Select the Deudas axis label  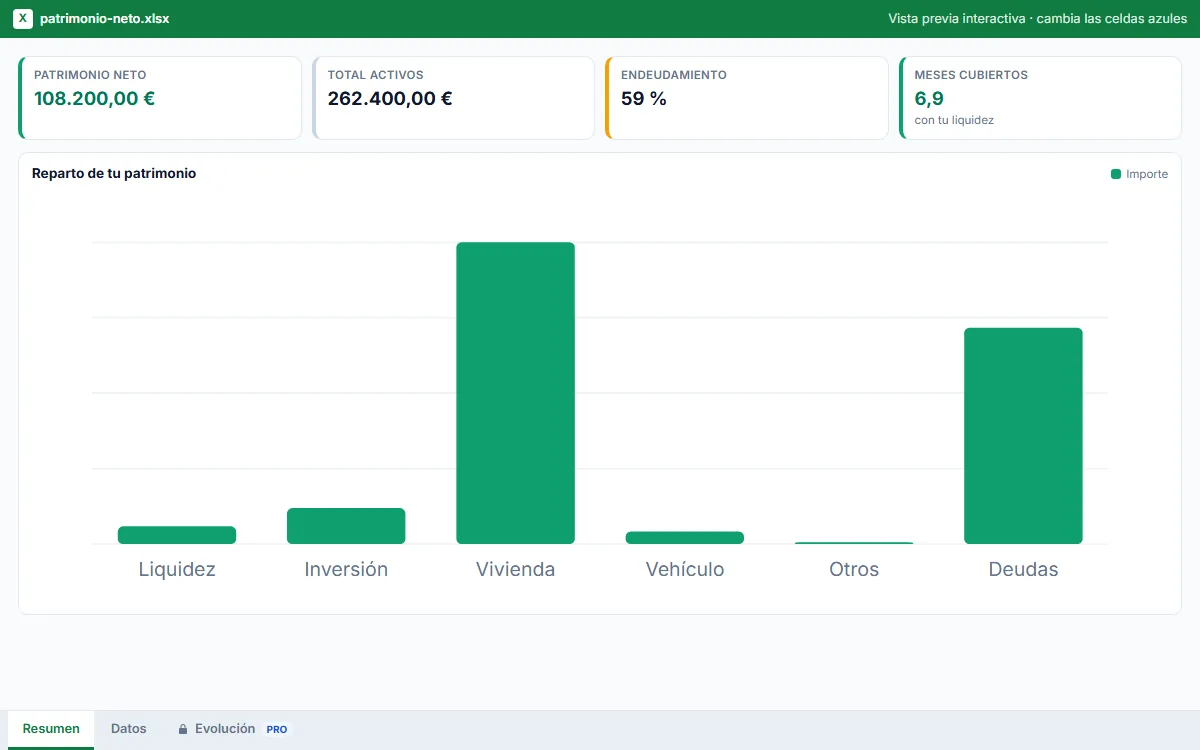coord(1023,569)
